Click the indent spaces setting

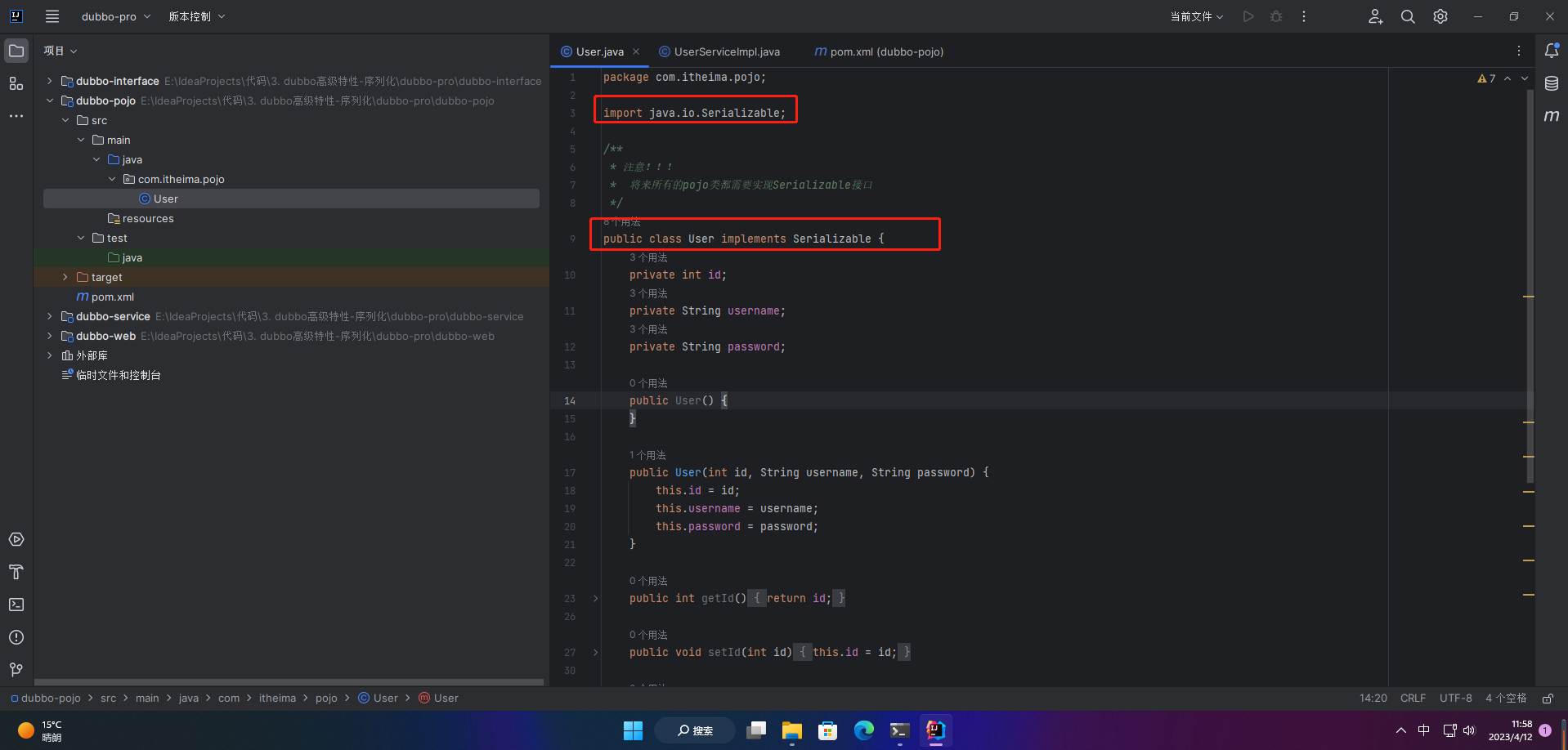(x=1506, y=699)
